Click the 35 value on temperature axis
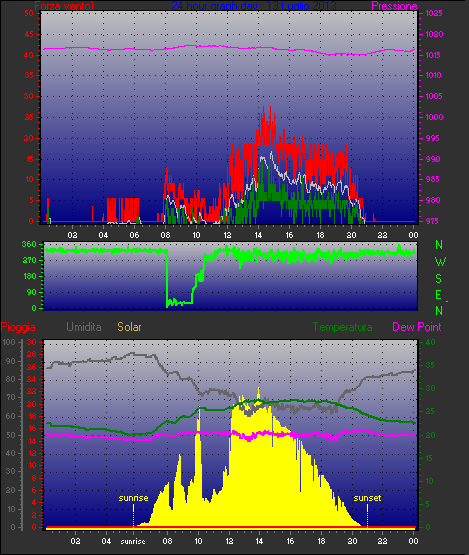Image resolution: width=469 pixels, height=555 pixels. point(430,365)
